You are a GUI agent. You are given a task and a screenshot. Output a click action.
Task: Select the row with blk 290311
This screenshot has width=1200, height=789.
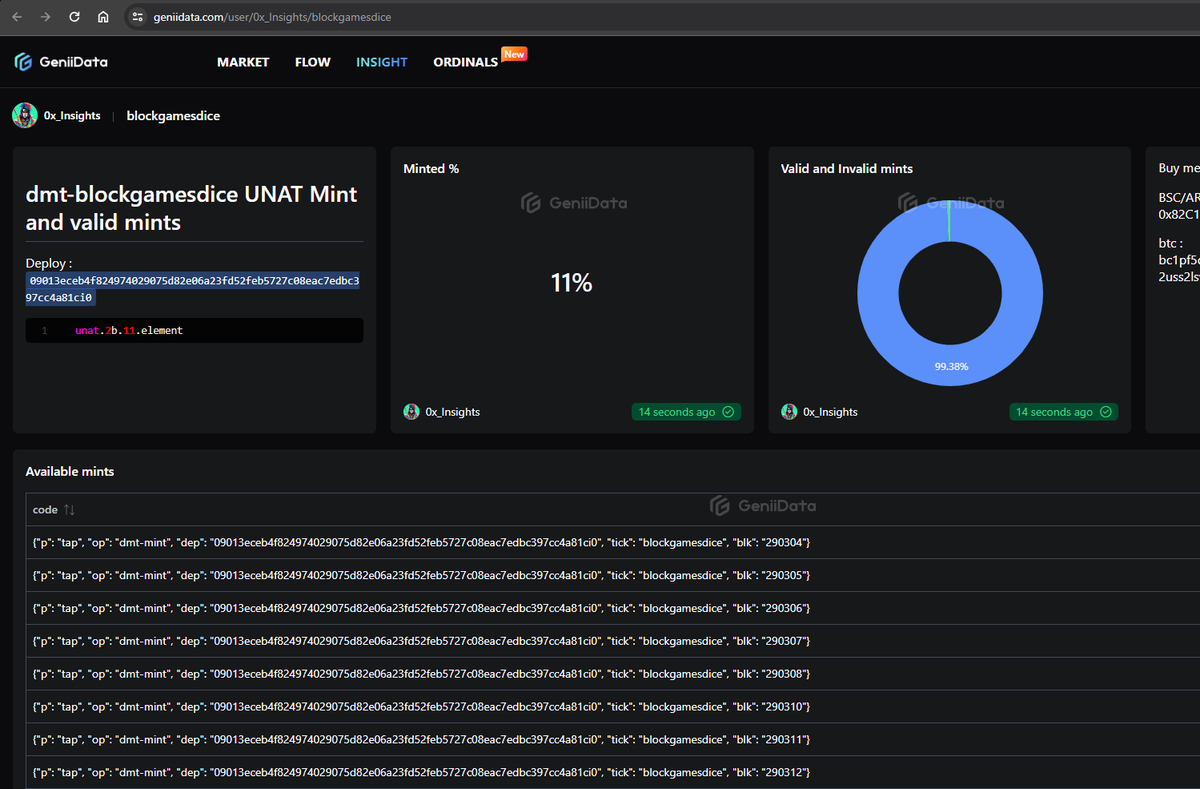[x=613, y=740]
